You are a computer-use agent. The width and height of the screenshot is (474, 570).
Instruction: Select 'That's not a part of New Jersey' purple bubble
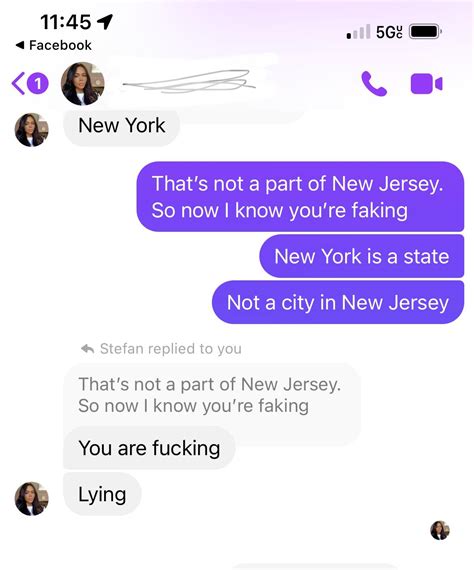coord(300,197)
